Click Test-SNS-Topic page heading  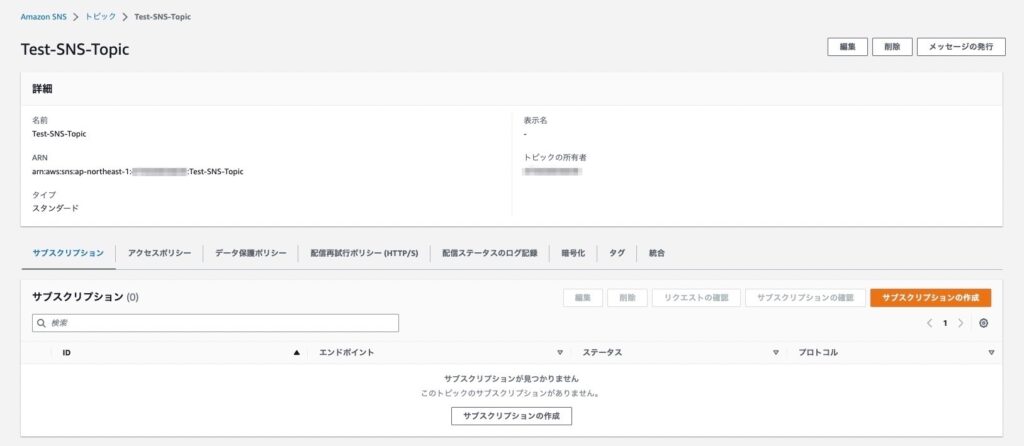coord(75,50)
